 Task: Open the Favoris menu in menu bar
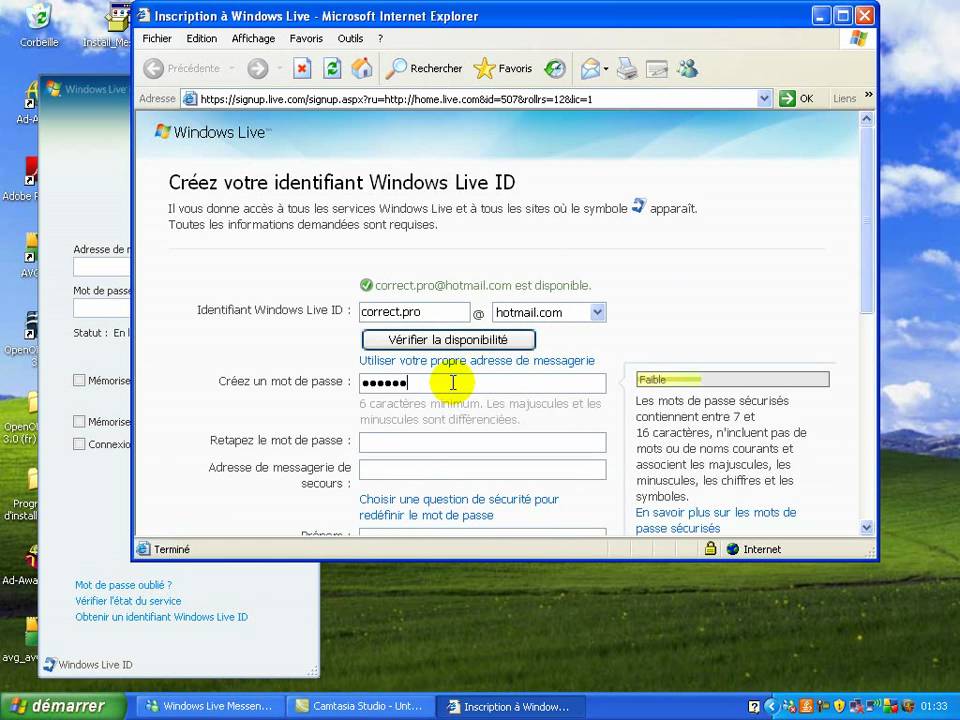306,39
